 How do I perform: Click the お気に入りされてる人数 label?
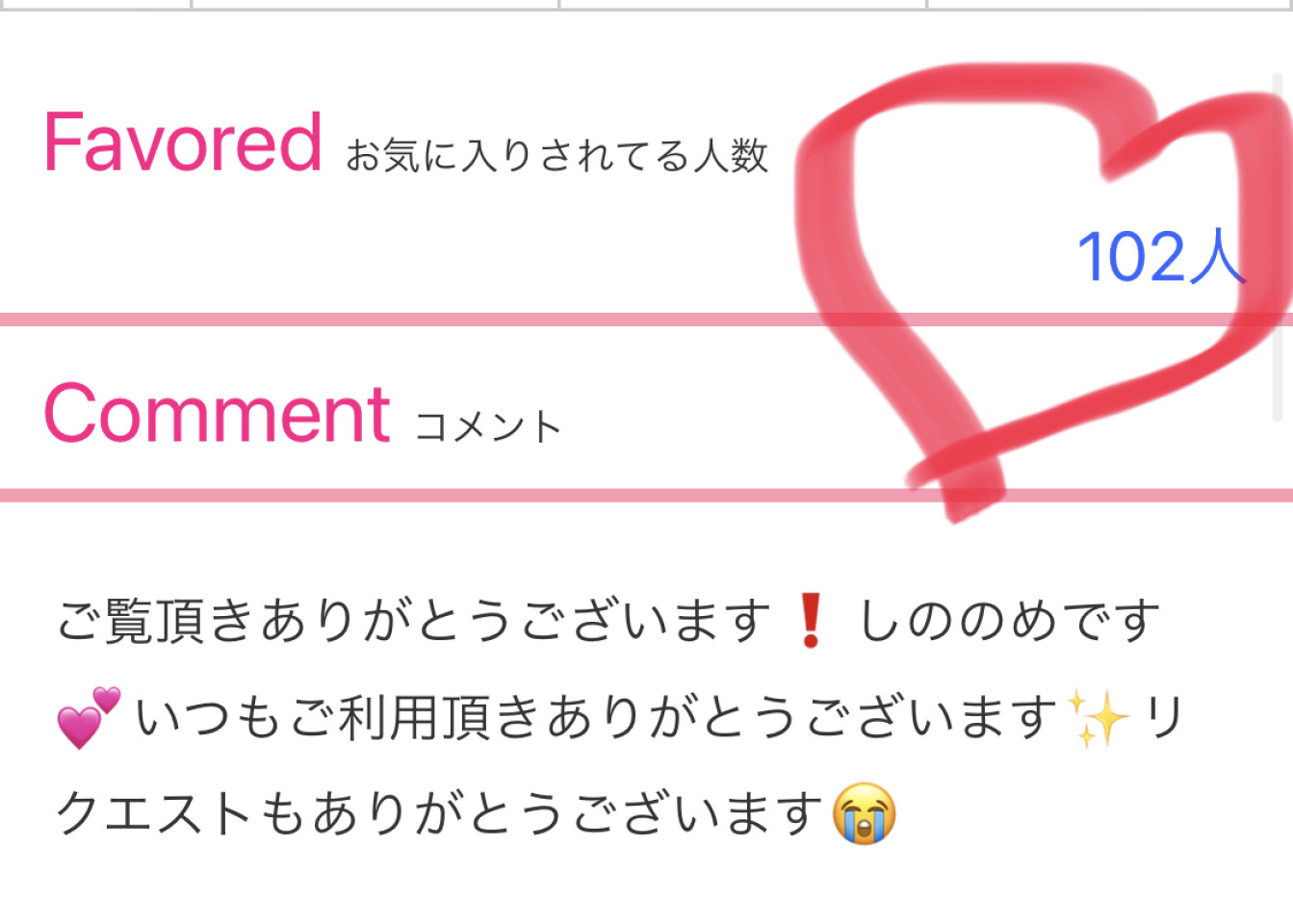(556, 155)
